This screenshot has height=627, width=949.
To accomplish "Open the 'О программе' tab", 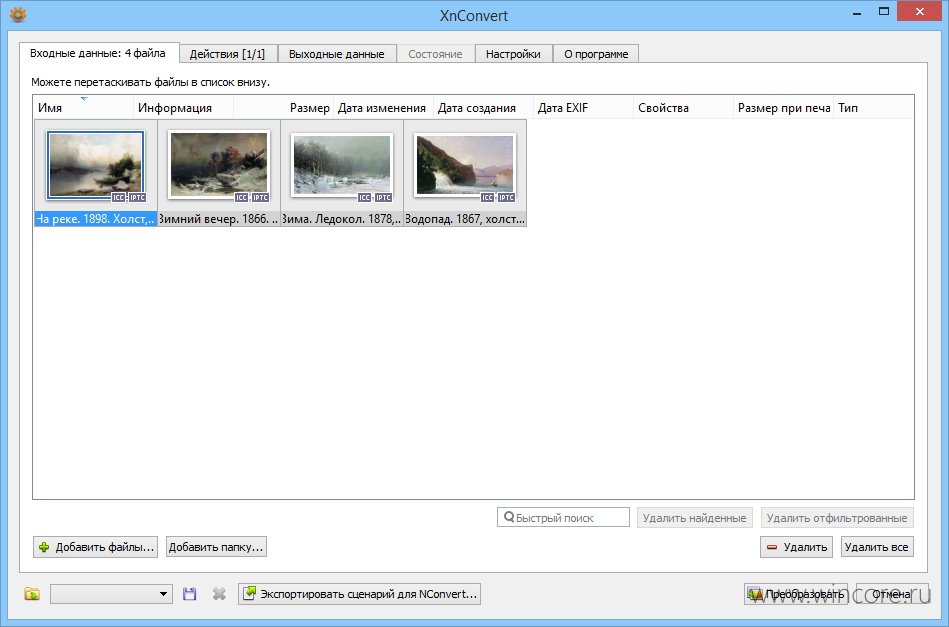I will tap(596, 54).
